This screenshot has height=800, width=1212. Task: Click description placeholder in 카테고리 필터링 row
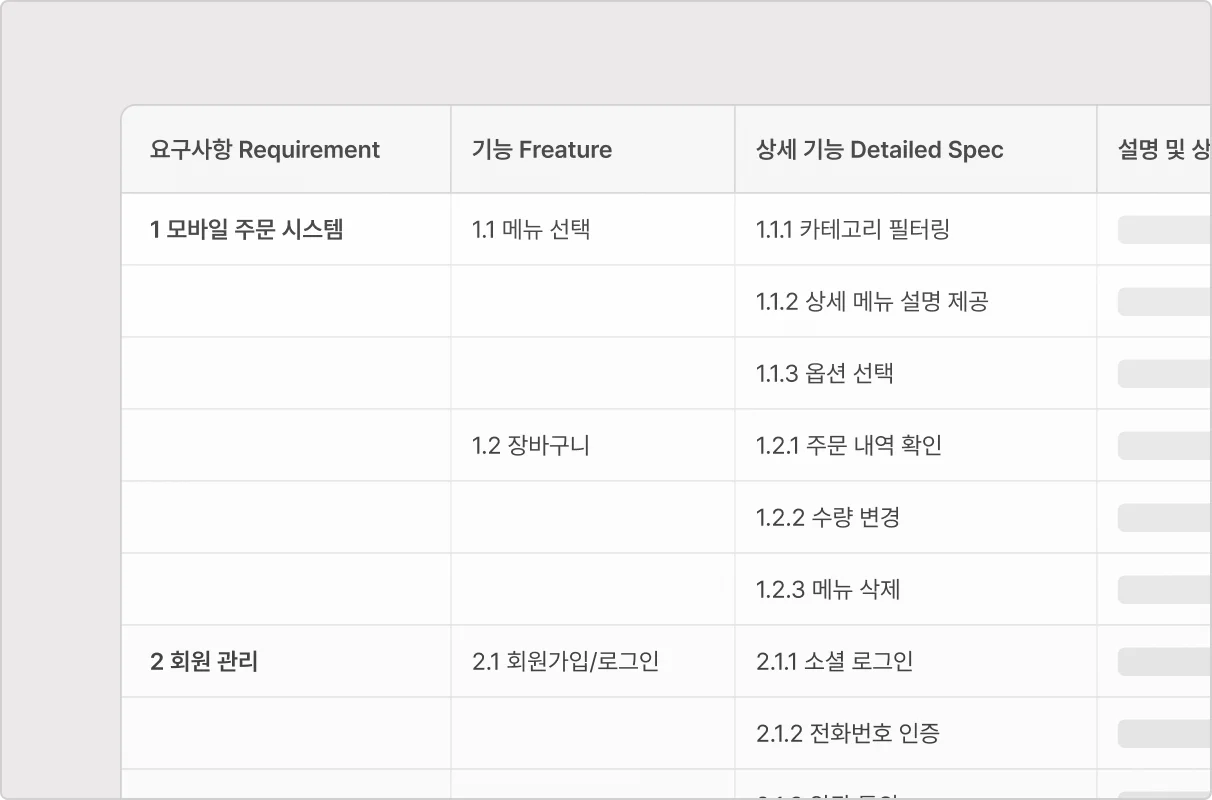[x=1164, y=230]
